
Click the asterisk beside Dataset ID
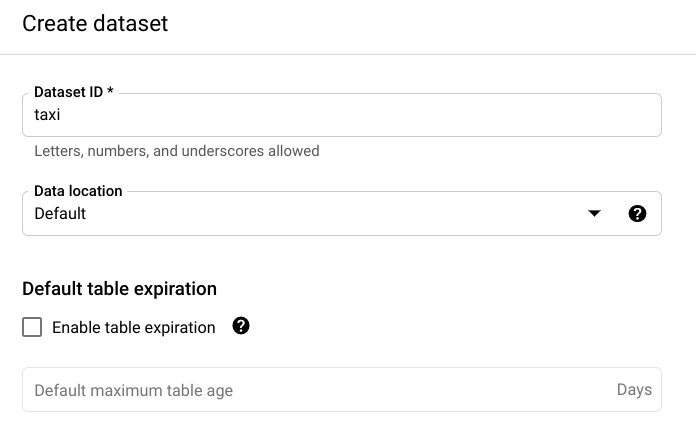pos(110,92)
